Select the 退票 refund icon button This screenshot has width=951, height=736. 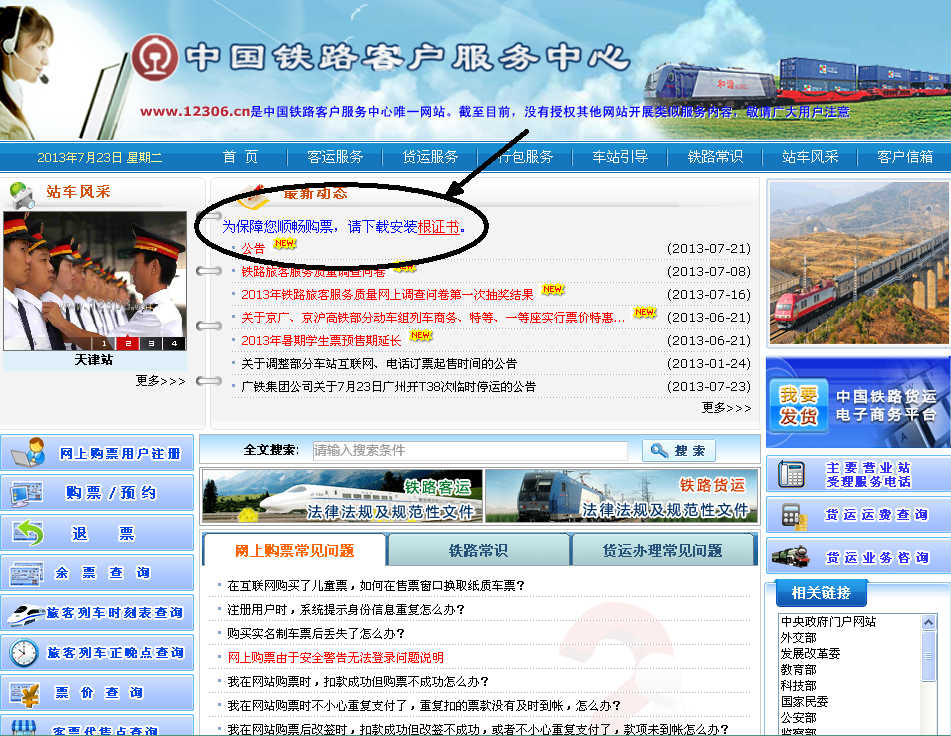coord(28,533)
